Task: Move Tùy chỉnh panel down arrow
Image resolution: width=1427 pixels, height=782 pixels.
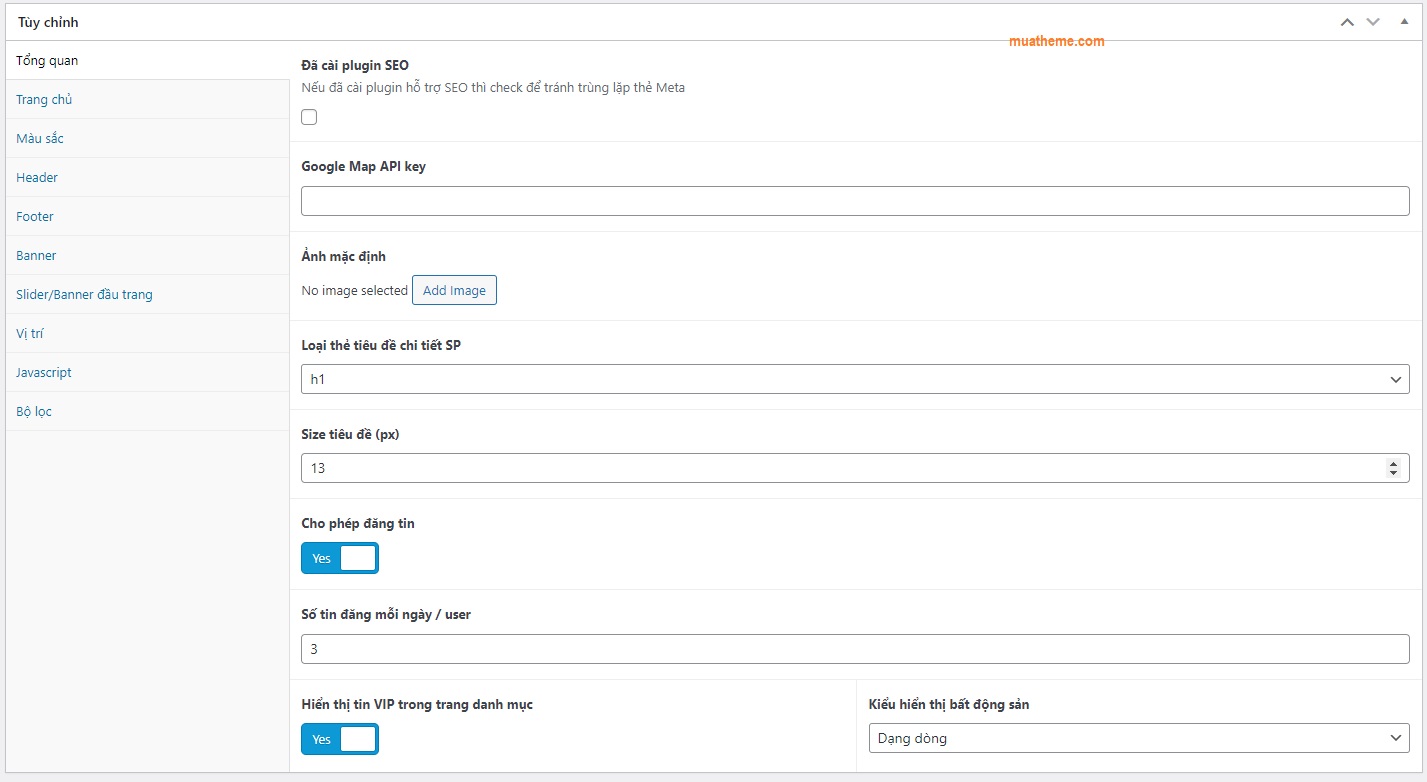Action: point(1373,22)
